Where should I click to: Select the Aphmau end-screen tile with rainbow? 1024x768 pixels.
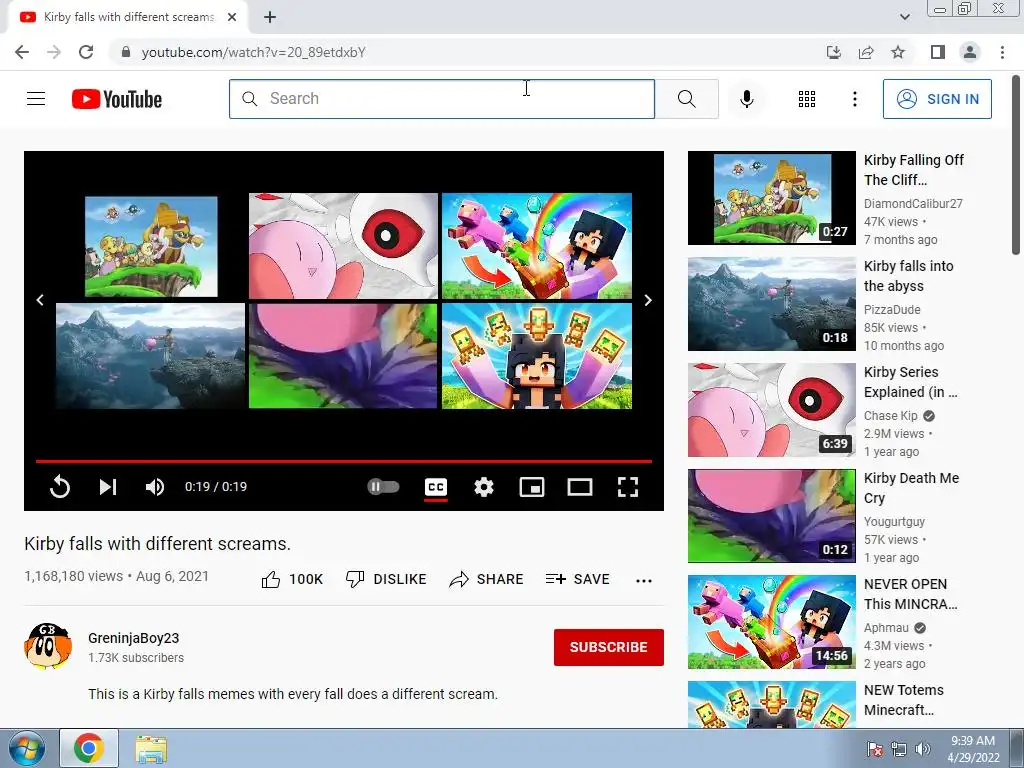pyautogui.click(x=537, y=246)
